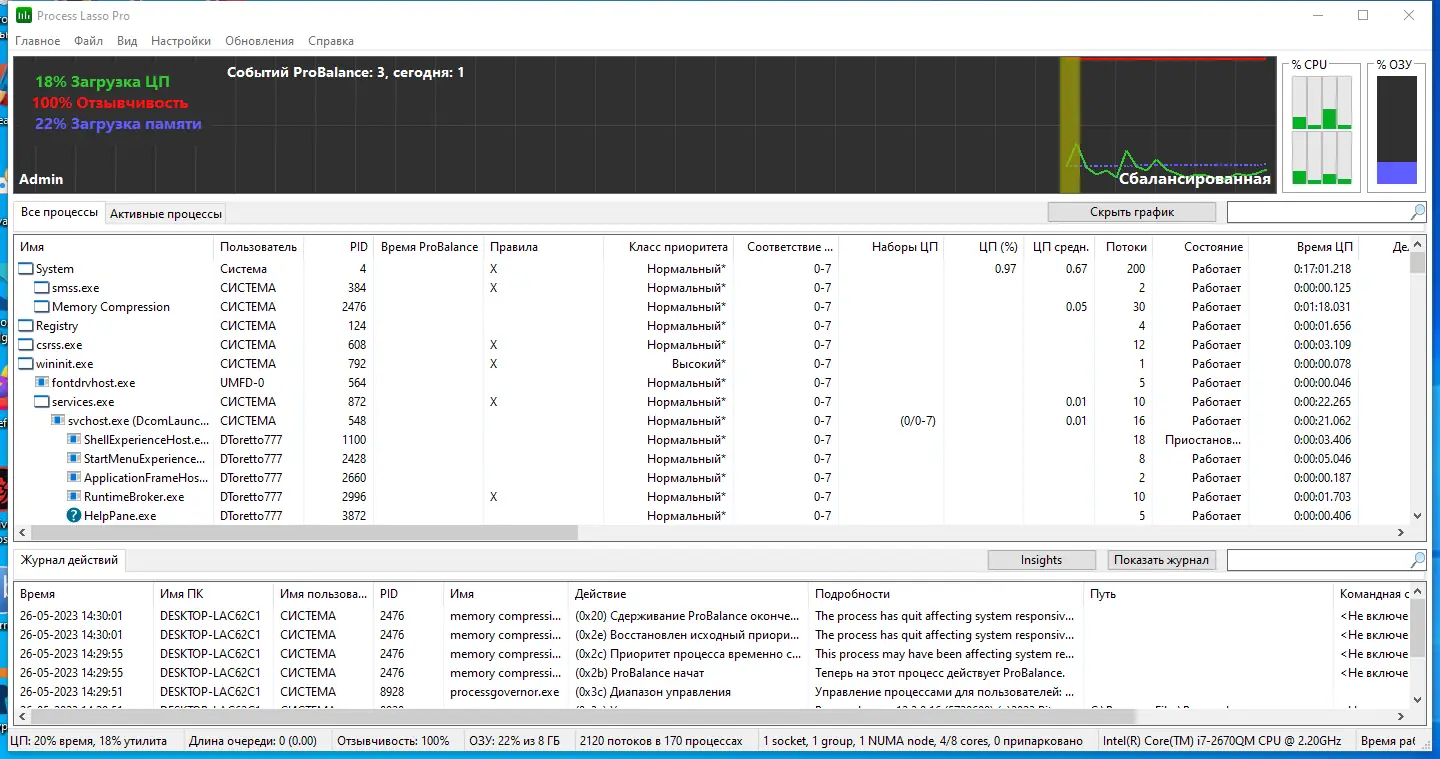Click the Показать журнал button
The image size is (1440, 759).
tap(1160, 559)
